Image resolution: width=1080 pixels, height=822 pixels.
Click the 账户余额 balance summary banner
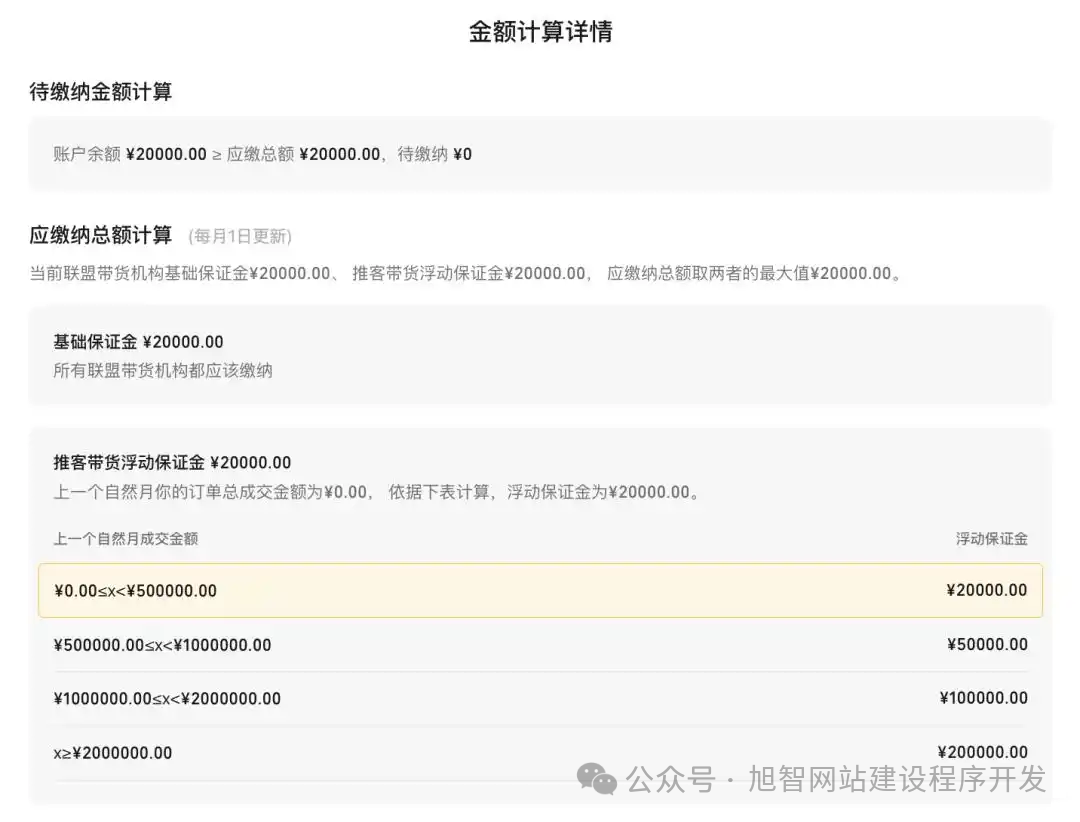click(x=540, y=154)
